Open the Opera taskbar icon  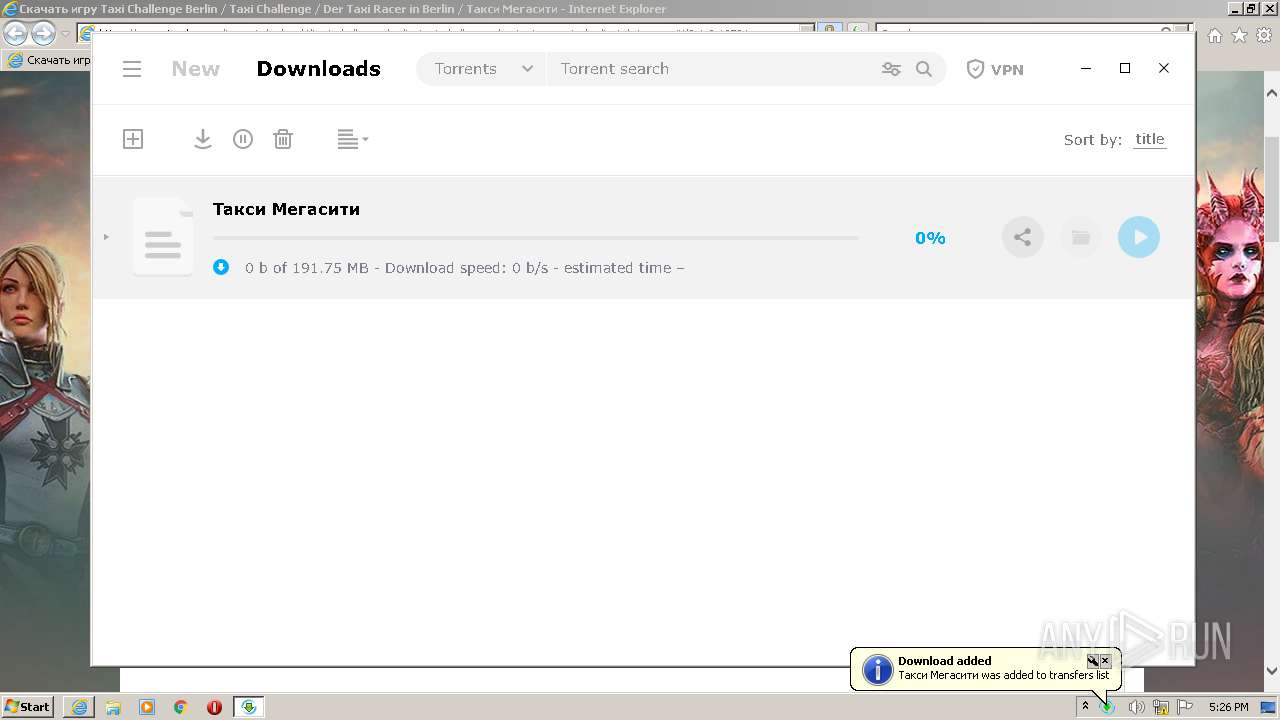click(214, 707)
